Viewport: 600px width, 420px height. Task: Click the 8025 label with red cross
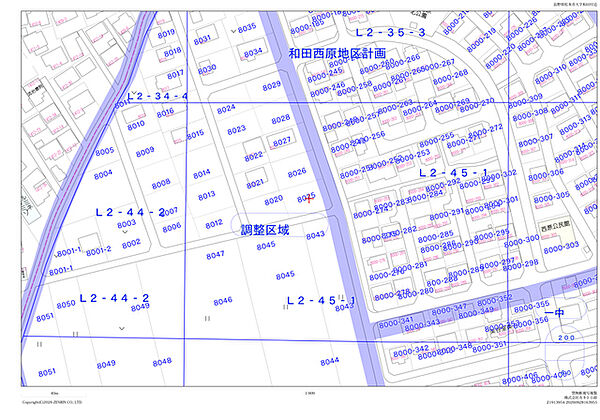[x=306, y=198]
